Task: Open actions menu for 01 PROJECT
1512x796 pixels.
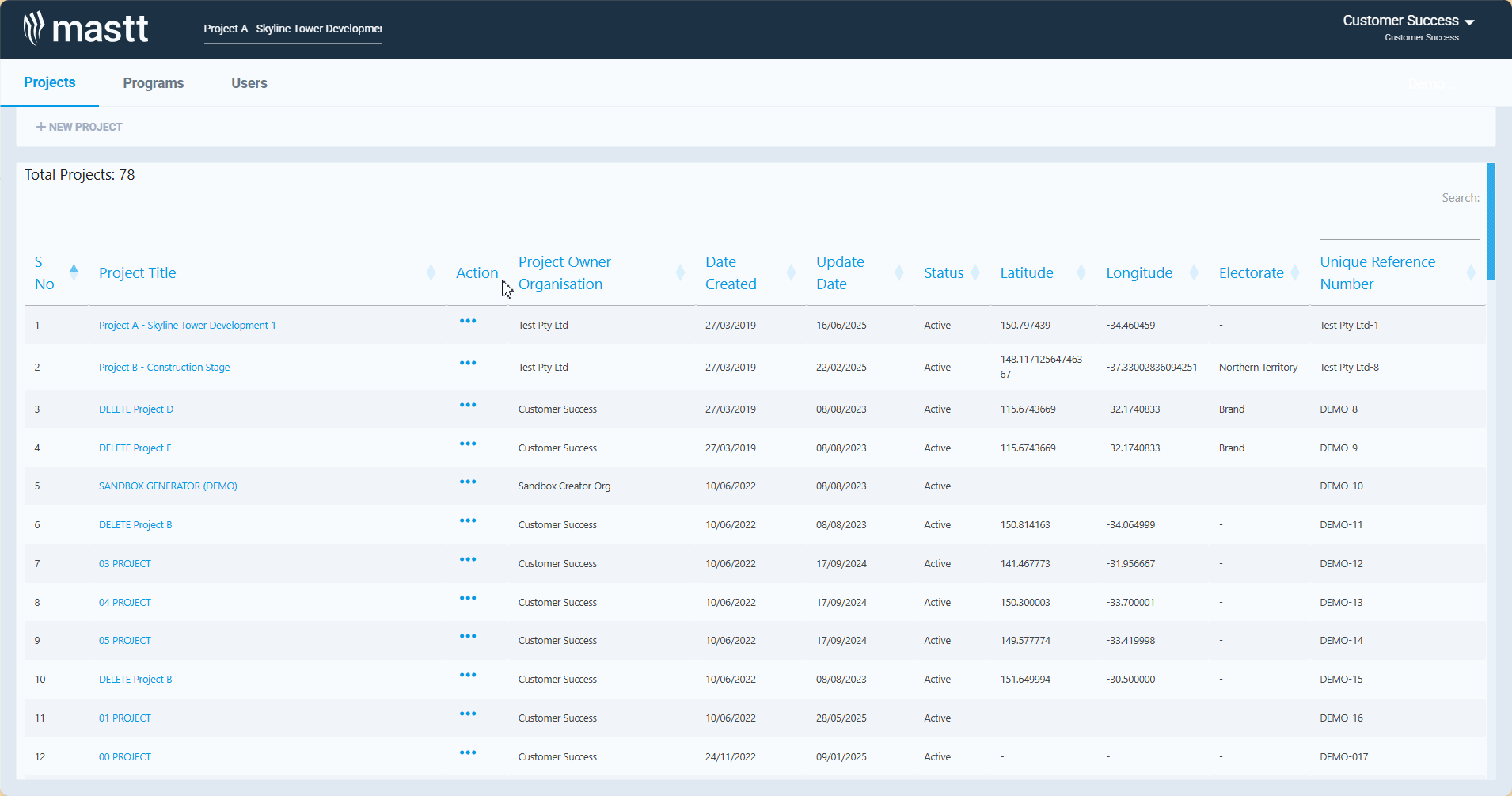Action: (468, 714)
